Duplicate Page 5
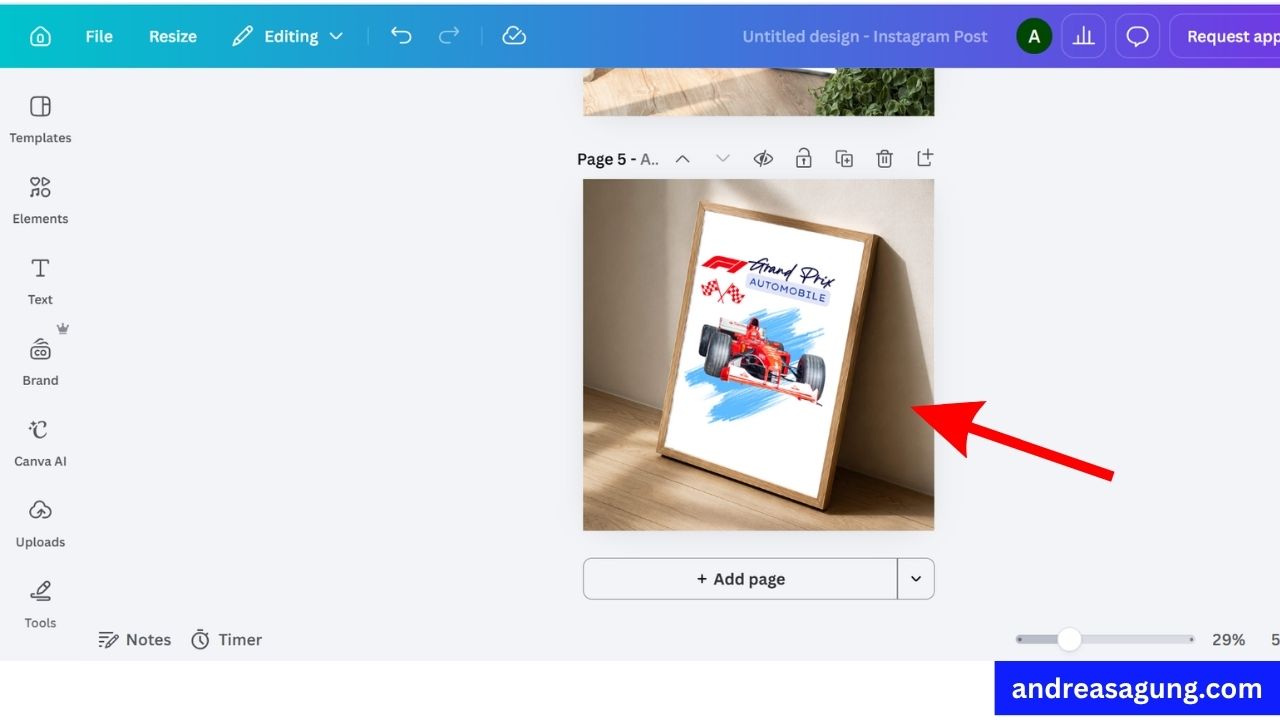Screen dimensions: 1280x720 click(x=844, y=158)
